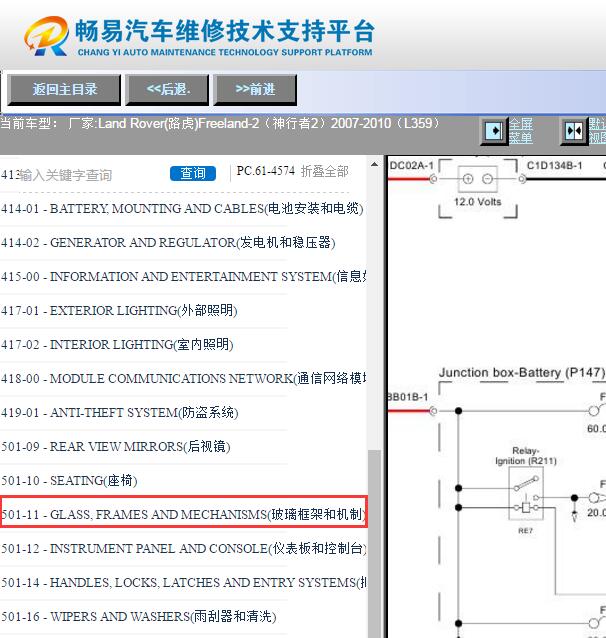Viewport: 606px width, 638px height.
Task: Select 417-01 Exterior Lighting entry
Action: coord(119,311)
